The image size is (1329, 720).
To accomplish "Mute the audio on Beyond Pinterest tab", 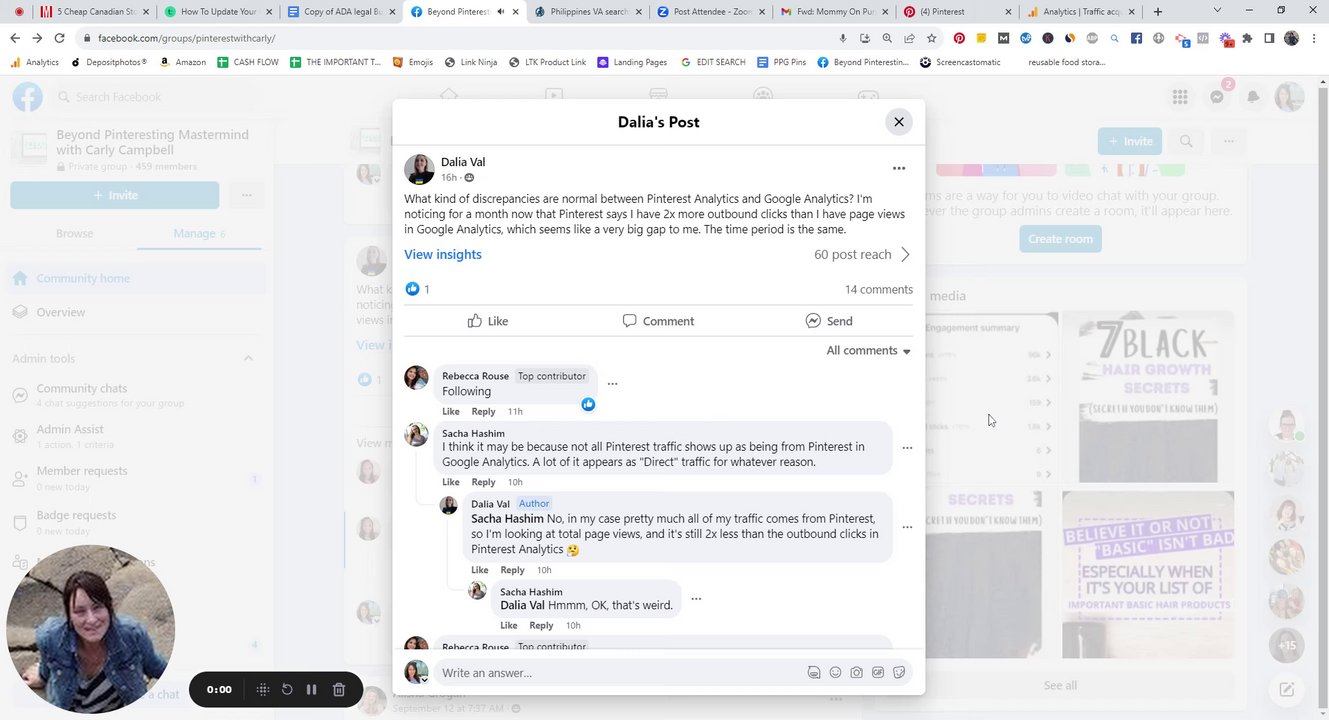I will pyautogui.click(x=501, y=12).
